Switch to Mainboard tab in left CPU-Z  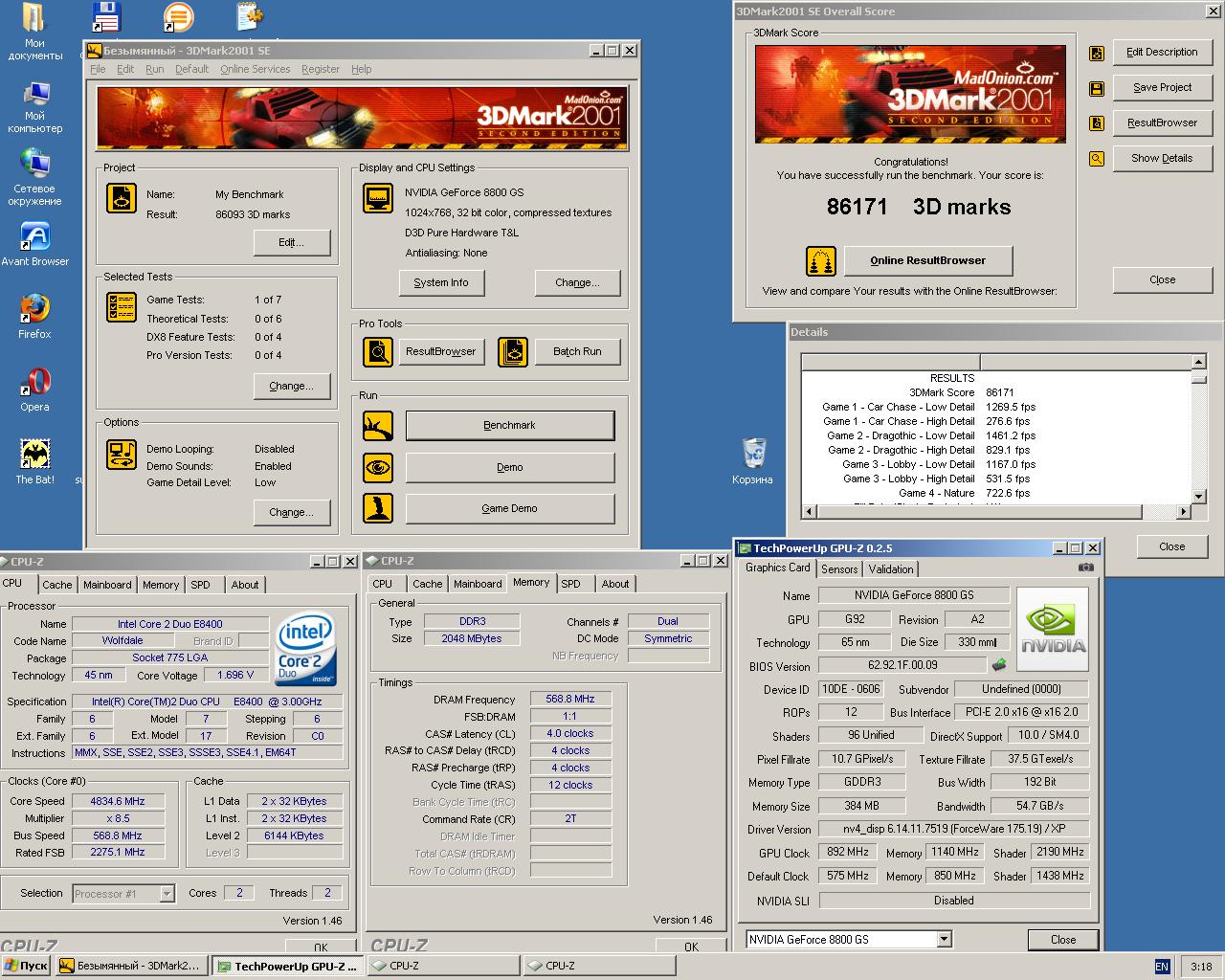[107, 585]
